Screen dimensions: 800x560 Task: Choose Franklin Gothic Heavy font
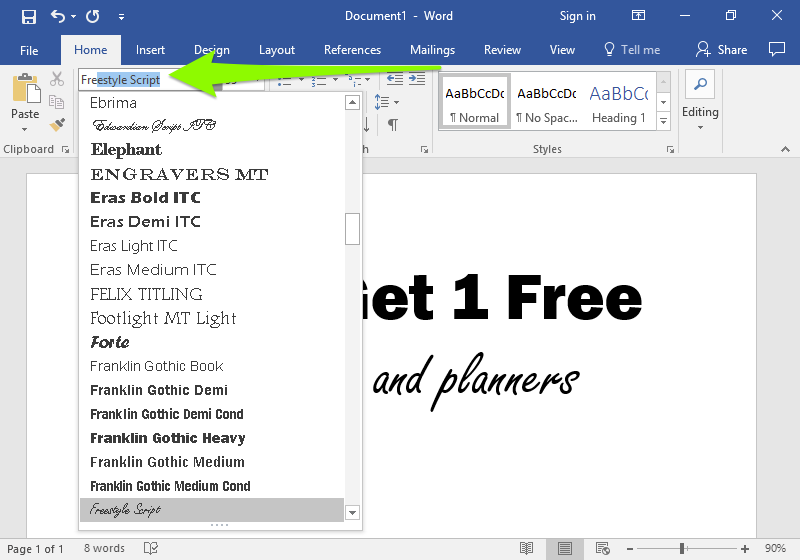(167, 438)
